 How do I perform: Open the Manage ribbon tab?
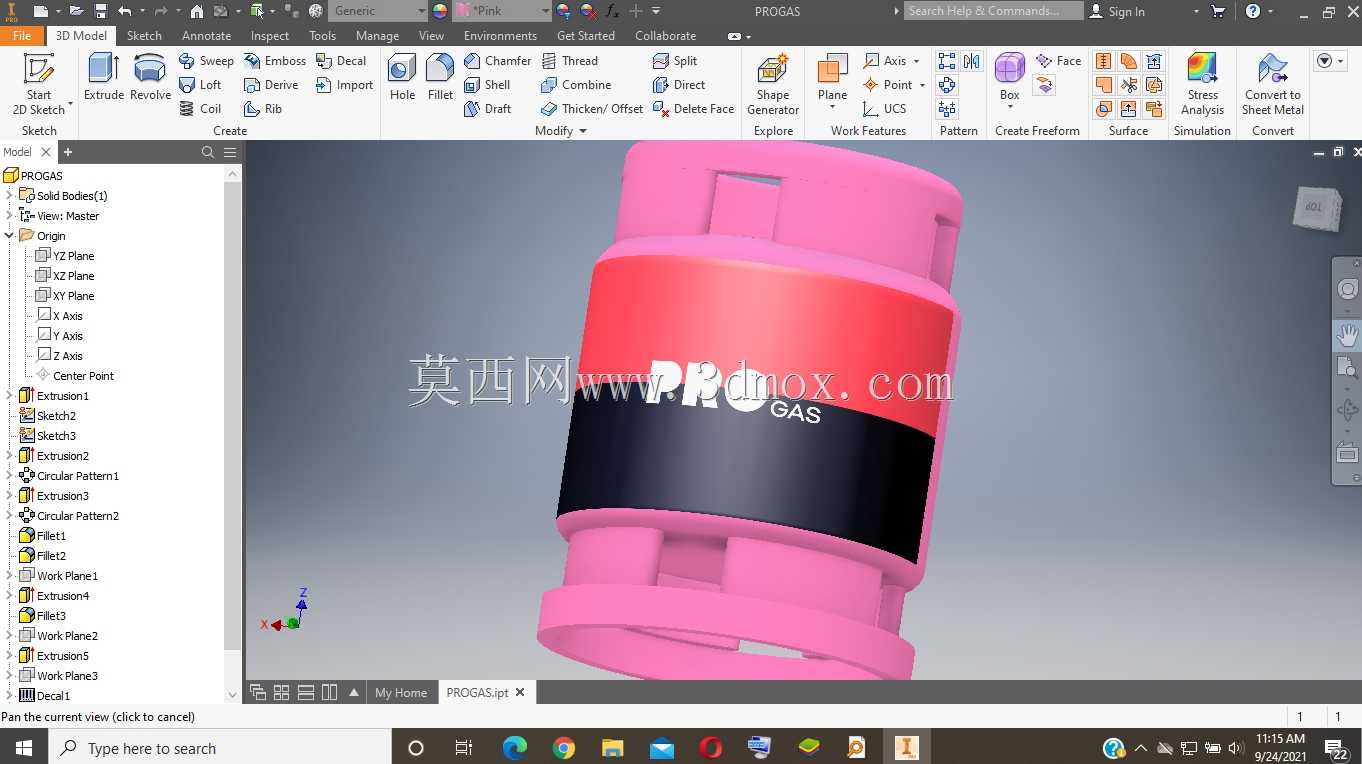pyautogui.click(x=377, y=36)
